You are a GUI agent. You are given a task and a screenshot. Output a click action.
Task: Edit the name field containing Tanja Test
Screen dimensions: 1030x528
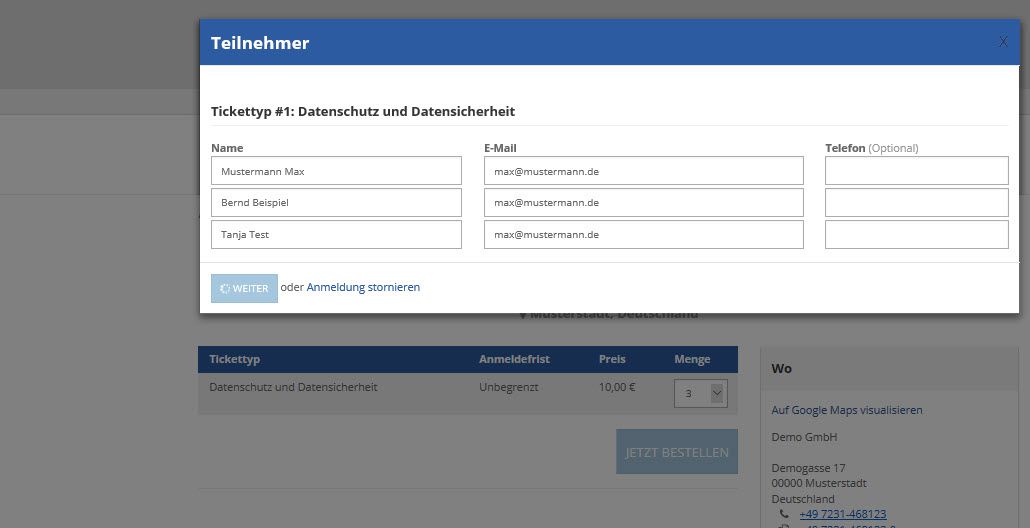[336, 234]
